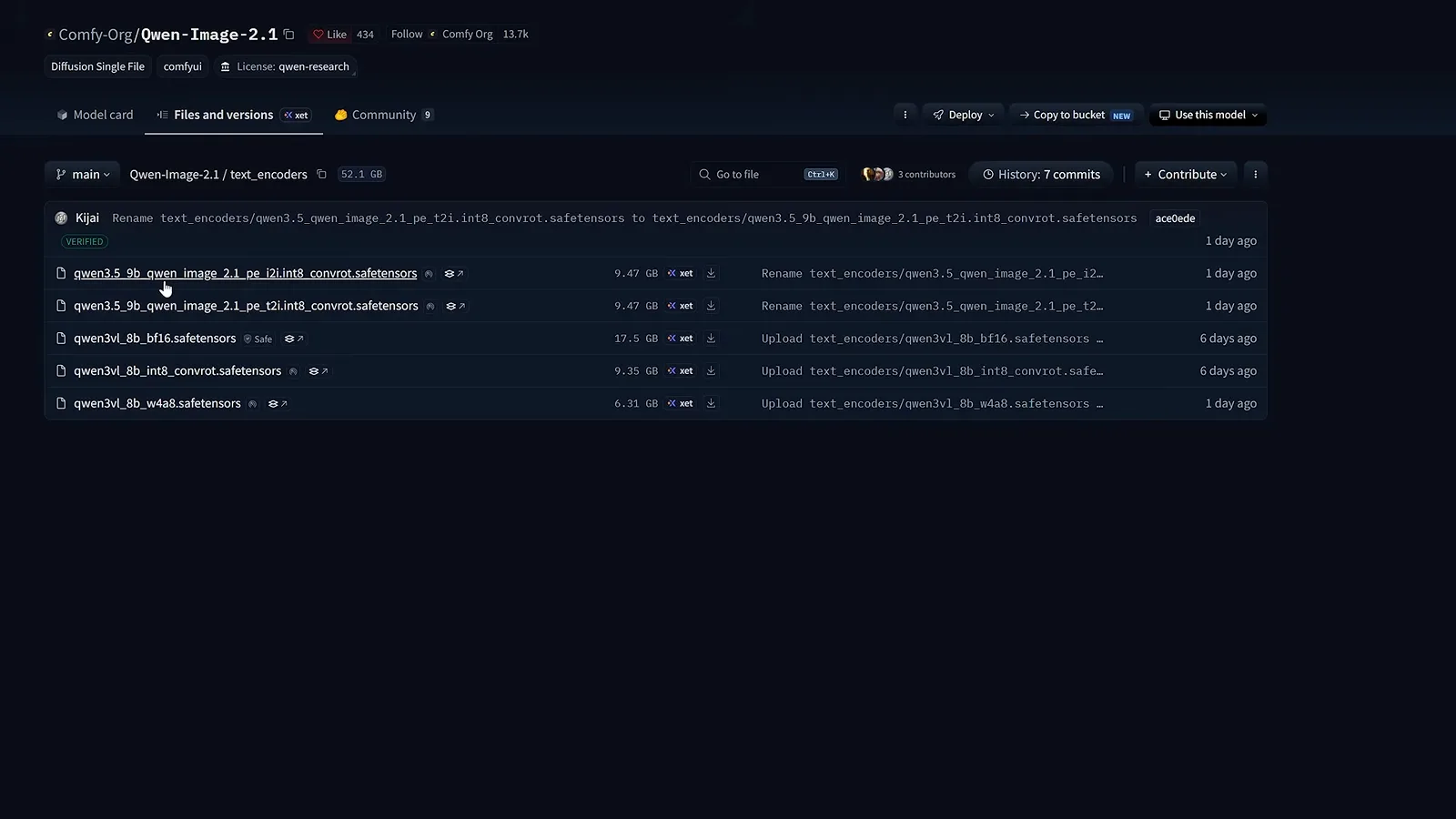View scan status of qwen3vl_8b_w4a8.safetensors
This screenshot has width=1456, height=819.
tap(253, 404)
